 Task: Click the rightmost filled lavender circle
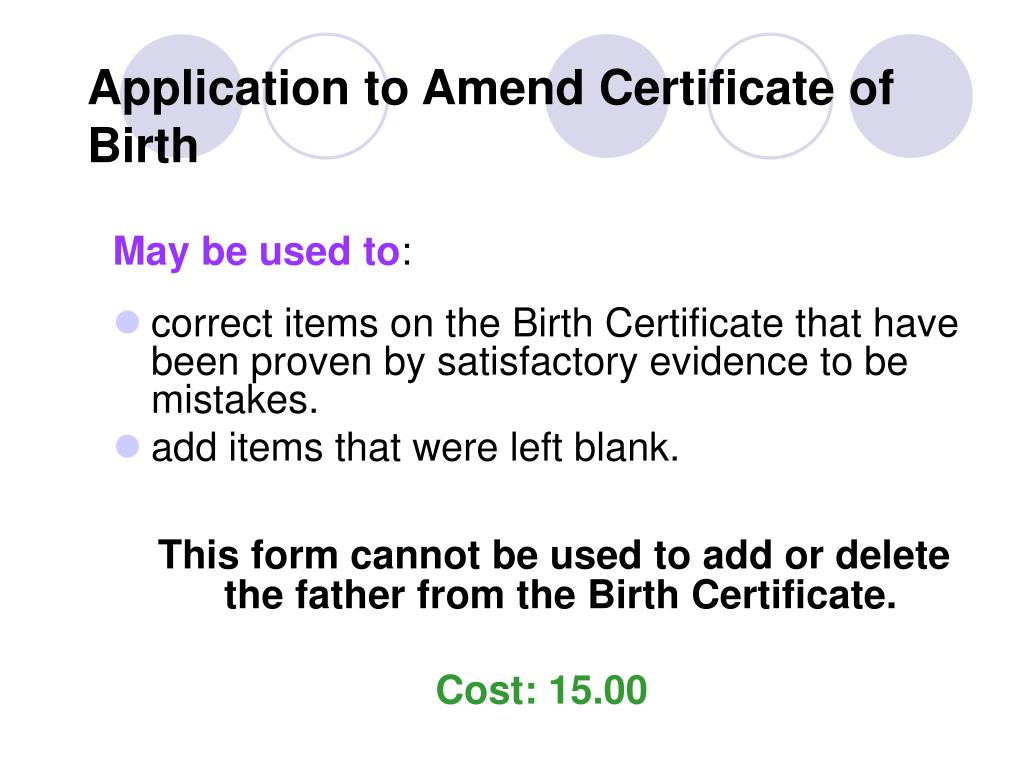coord(911,96)
